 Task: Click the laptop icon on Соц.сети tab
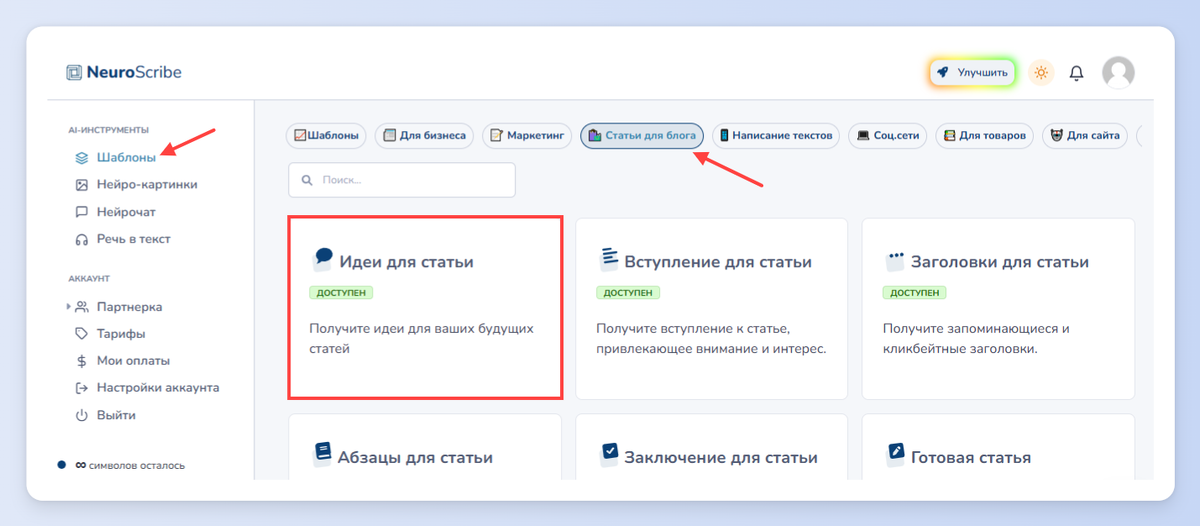(863, 135)
